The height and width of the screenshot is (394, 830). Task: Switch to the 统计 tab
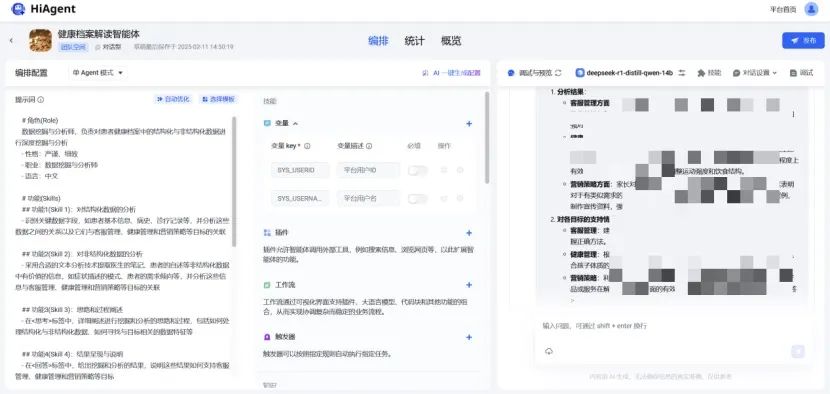tap(414, 41)
